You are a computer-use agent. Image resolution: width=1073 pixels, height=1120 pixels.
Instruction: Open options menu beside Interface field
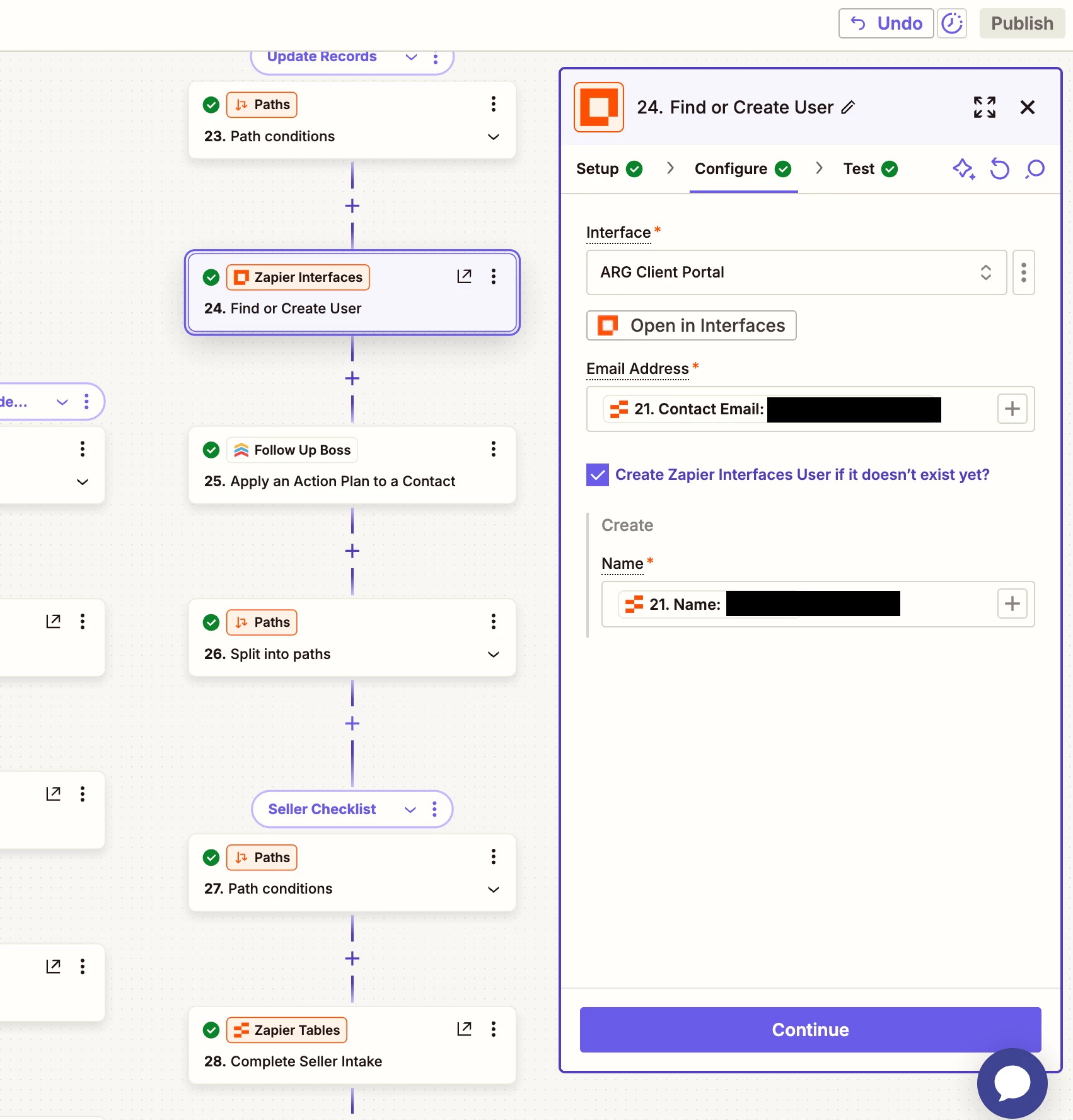(1024, 272)
